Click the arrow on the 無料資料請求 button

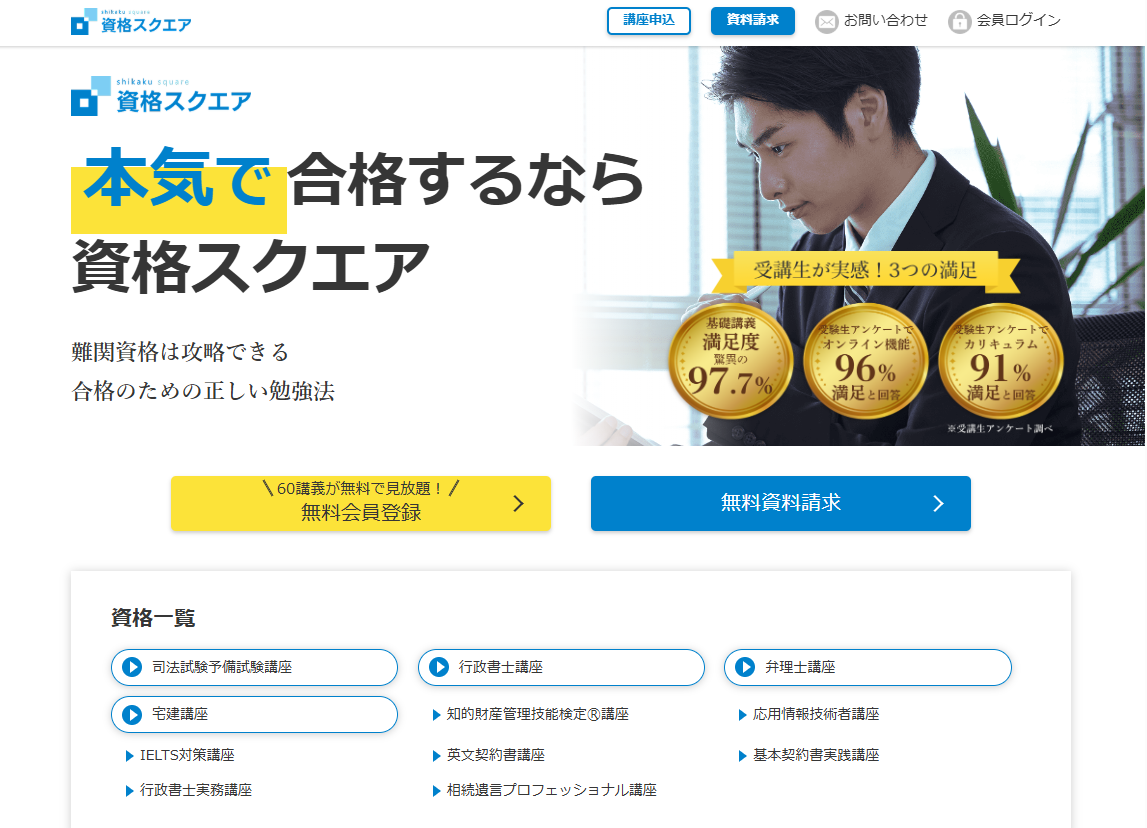(939, 503)
